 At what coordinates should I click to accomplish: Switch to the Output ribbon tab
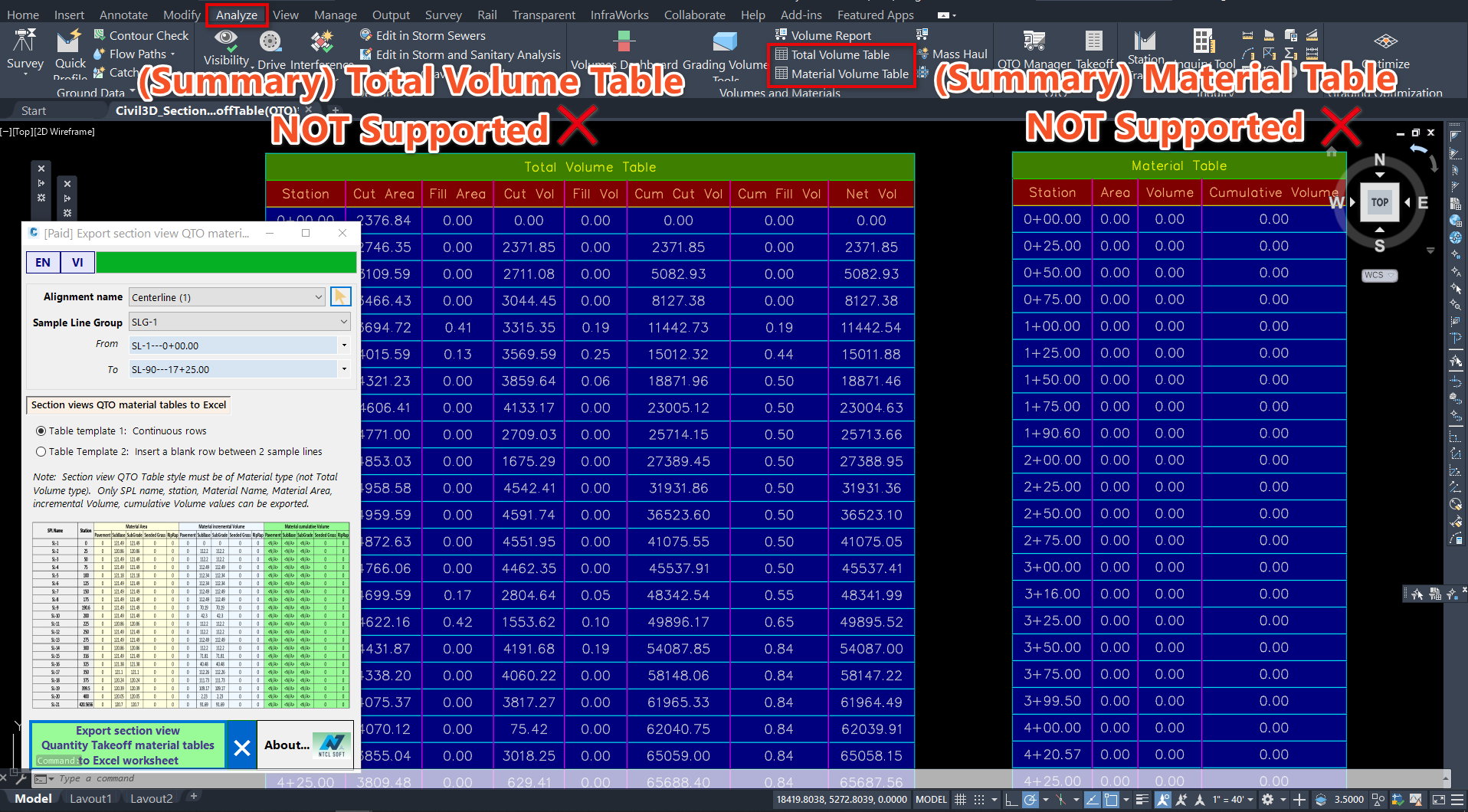click(x=391, y=15)
